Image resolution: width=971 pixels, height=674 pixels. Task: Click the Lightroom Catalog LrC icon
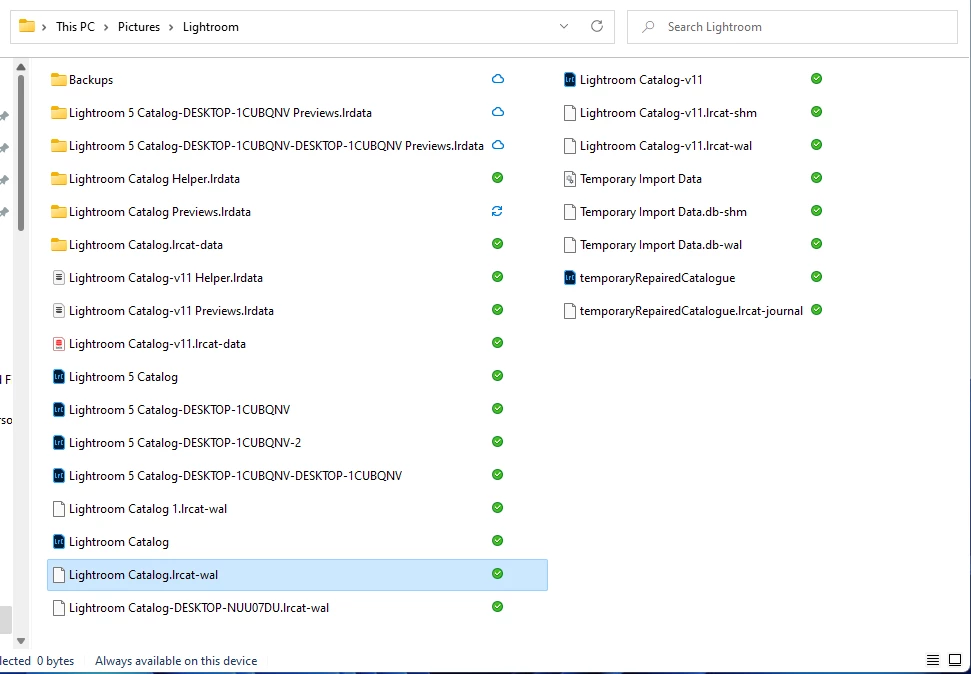[59, 541]
